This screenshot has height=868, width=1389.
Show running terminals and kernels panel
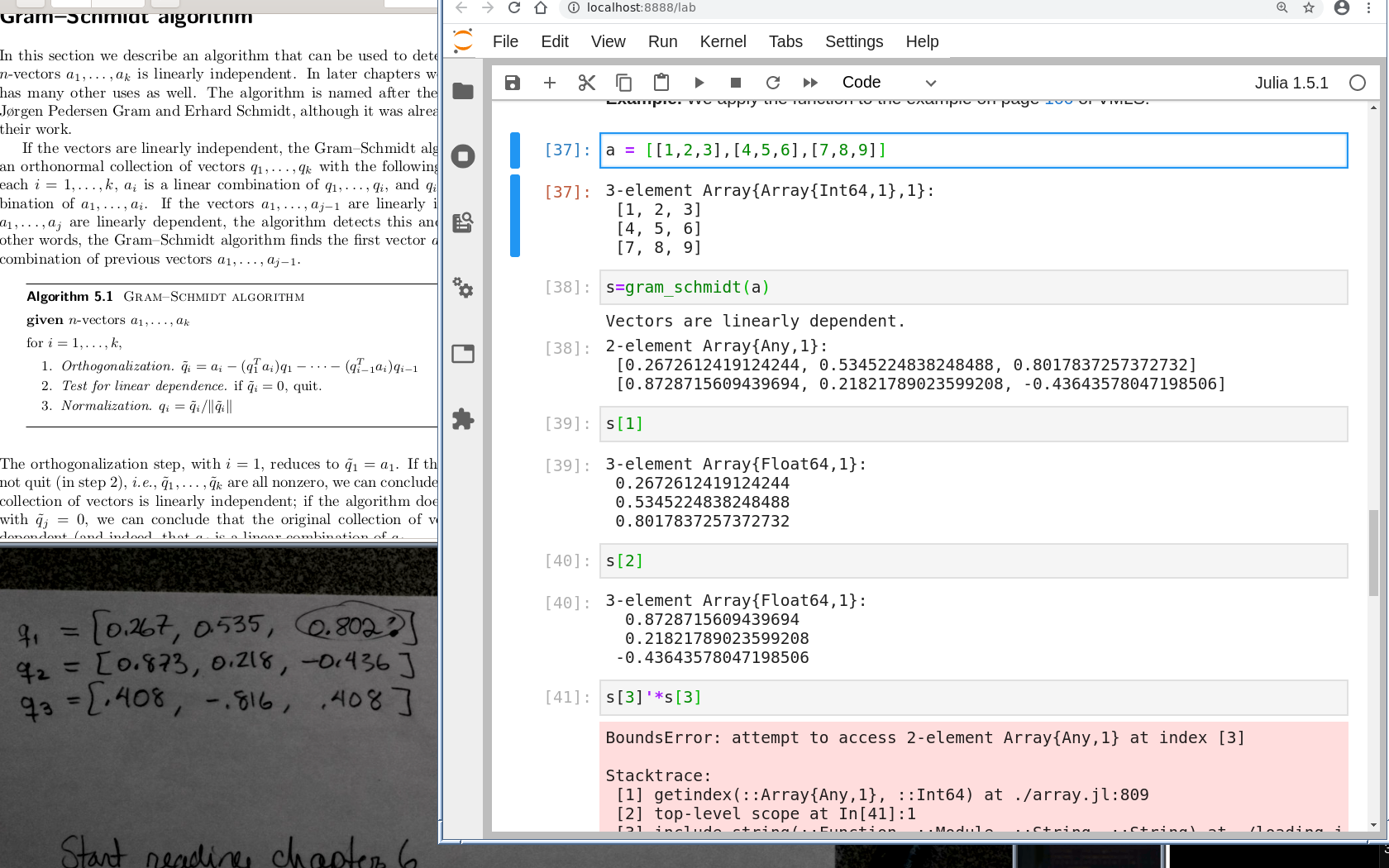463,156
